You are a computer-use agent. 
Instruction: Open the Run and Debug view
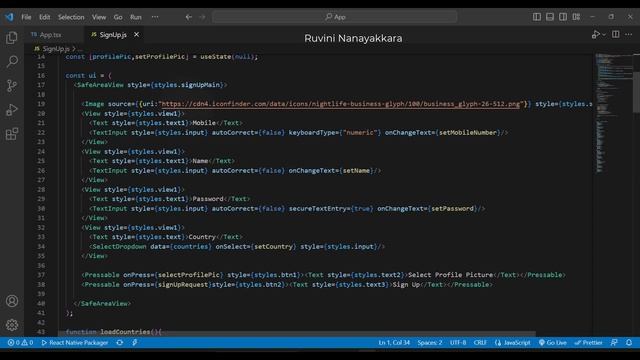point(12,109)
